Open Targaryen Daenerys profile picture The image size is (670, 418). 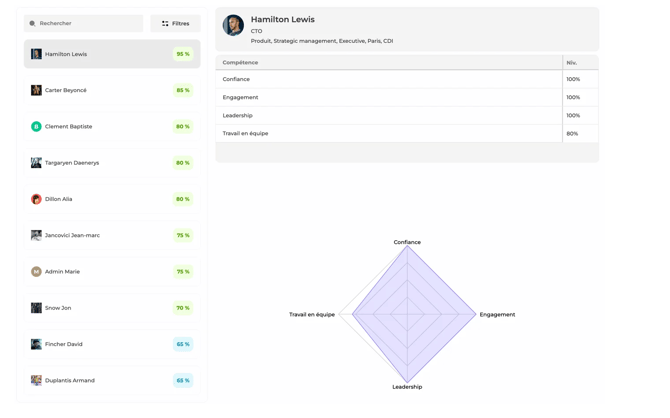point(36,163)
